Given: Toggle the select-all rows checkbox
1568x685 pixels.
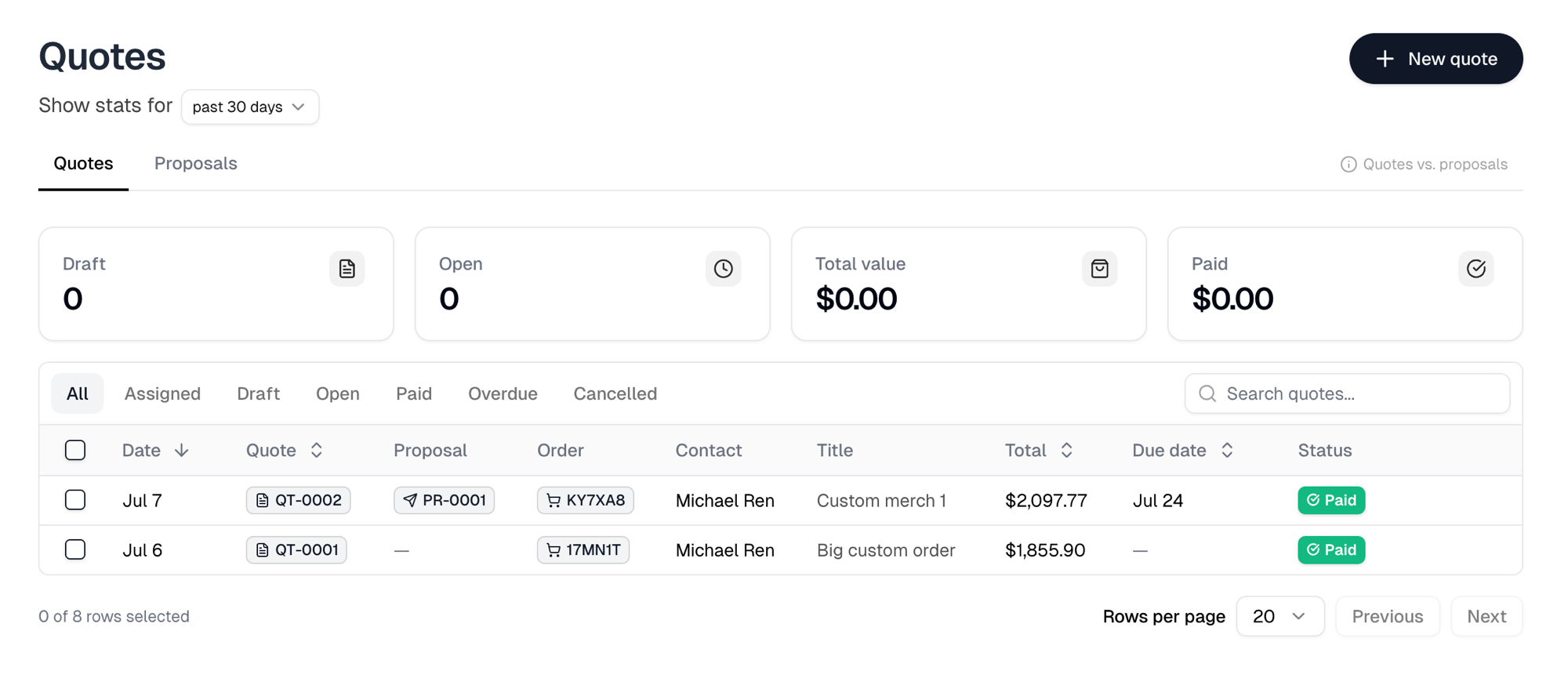Looking at the screenshot, I should click(x=75, y=451).
